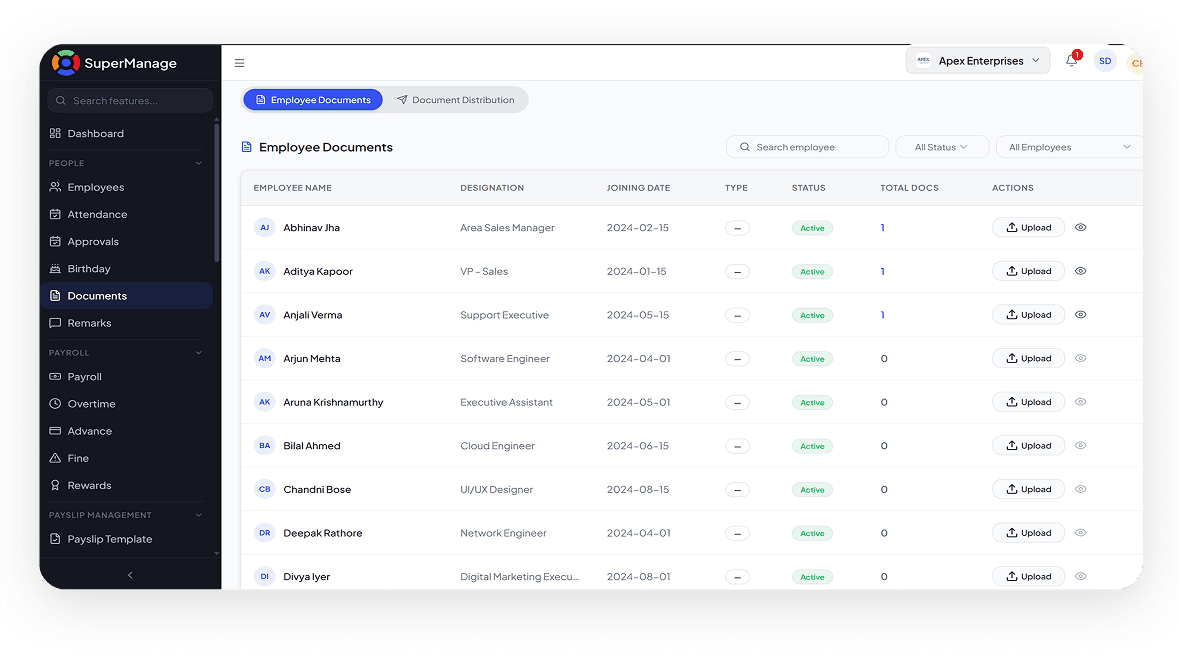Click the type dash badge for Bilal Ahmed
The width and height of the screenshot is (1179, 657).
(738, 446)
